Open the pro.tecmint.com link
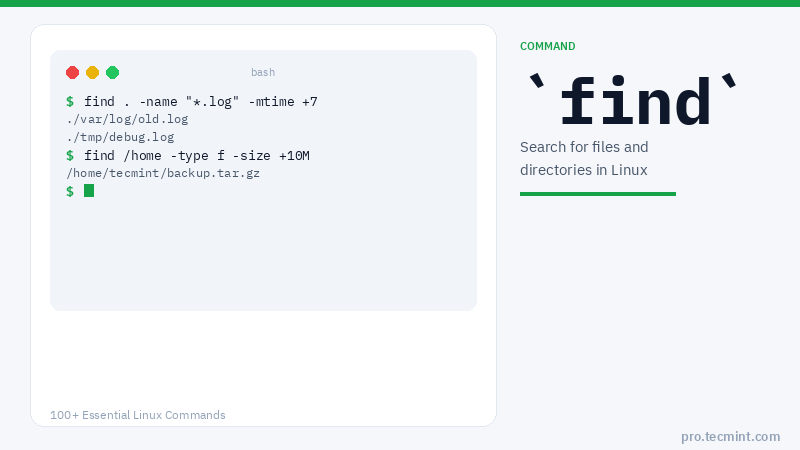Image resolution: width=800 pixels, height=450 pixels. tap(730, 436)
